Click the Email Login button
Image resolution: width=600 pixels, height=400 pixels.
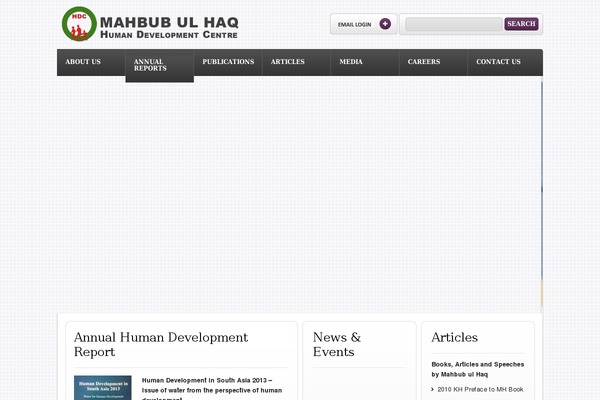point(364,24)
